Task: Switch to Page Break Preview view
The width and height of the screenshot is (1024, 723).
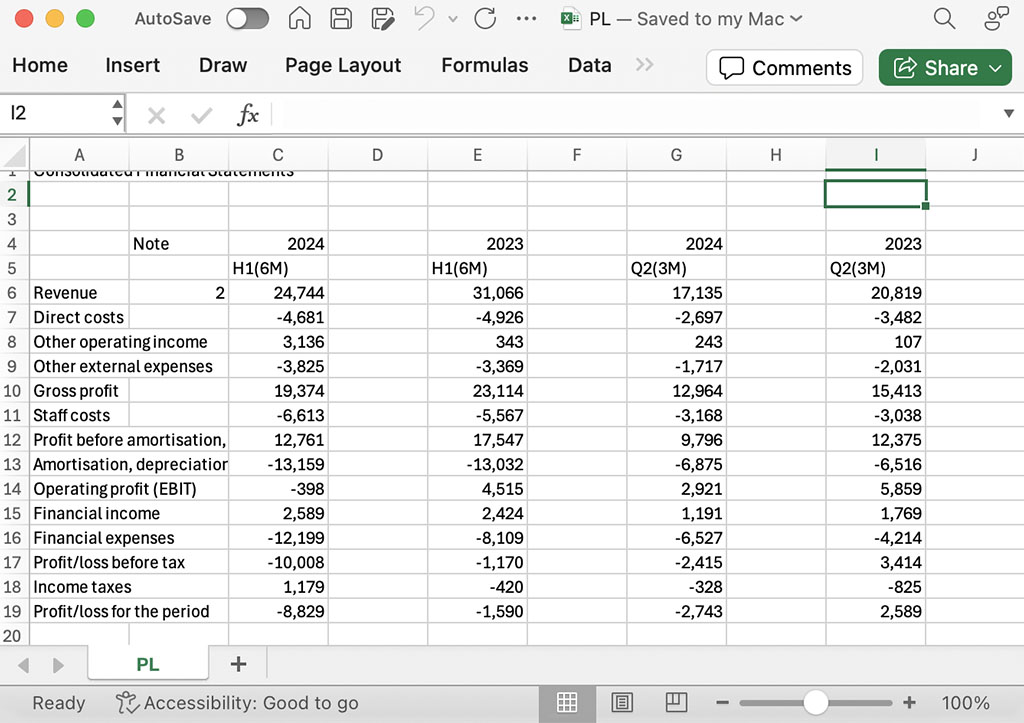Action: coord(677,702)
